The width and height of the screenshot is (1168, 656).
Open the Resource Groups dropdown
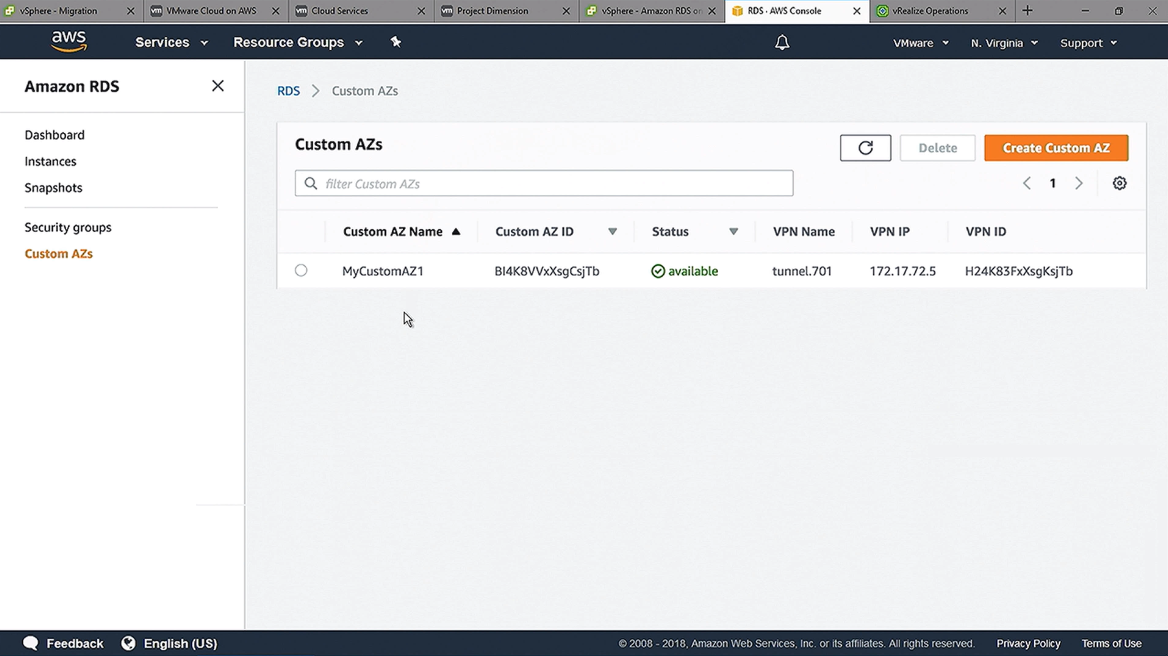click(x=298, y=42)
